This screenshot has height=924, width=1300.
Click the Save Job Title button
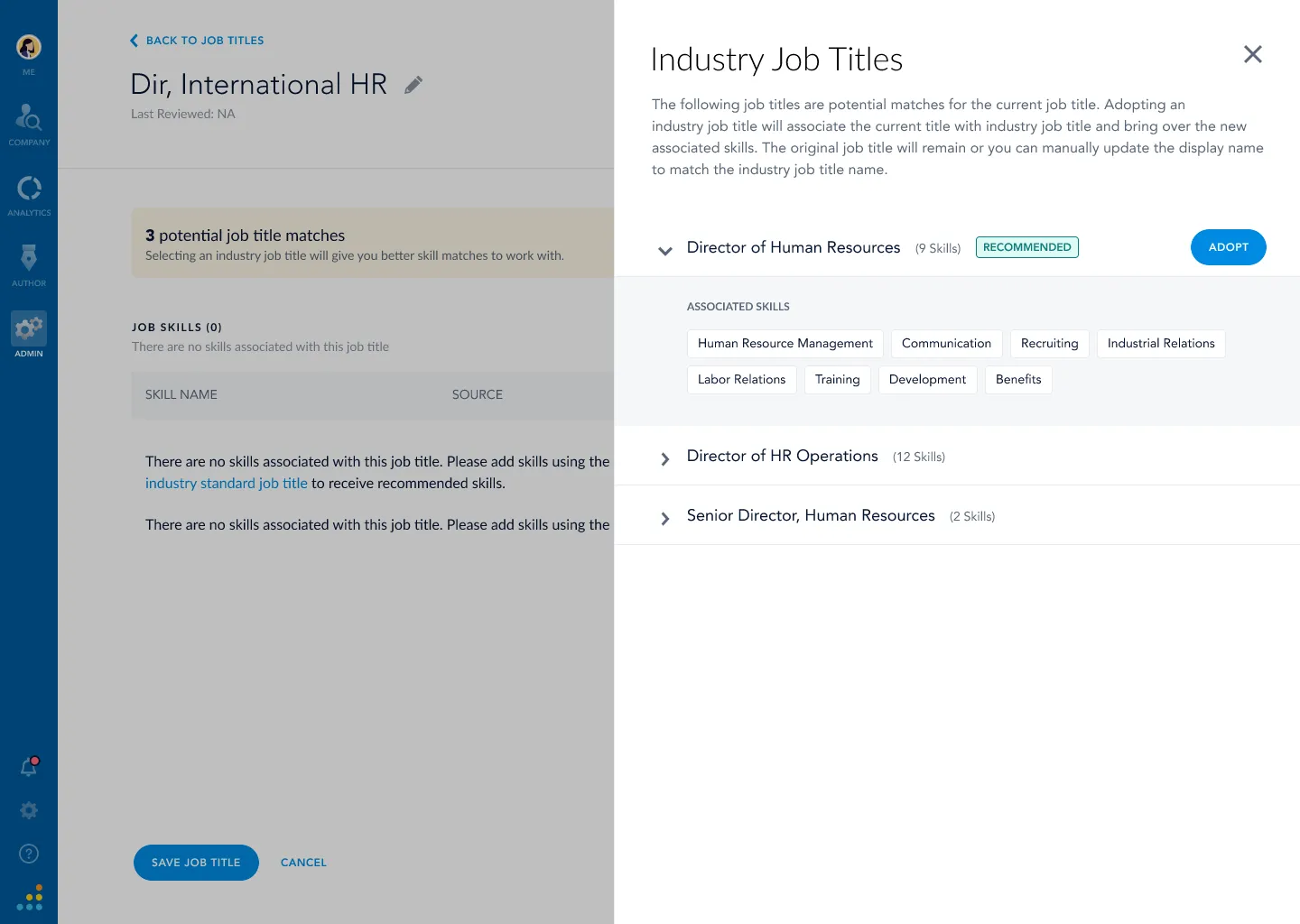tap(196, 863)
